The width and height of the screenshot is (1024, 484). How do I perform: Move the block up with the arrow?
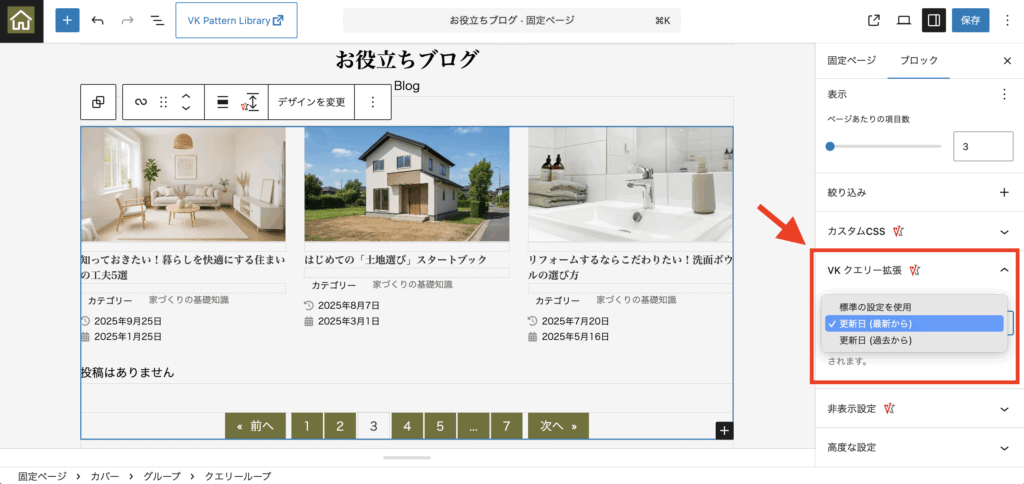pyautogui.click(x=185, y=96)
